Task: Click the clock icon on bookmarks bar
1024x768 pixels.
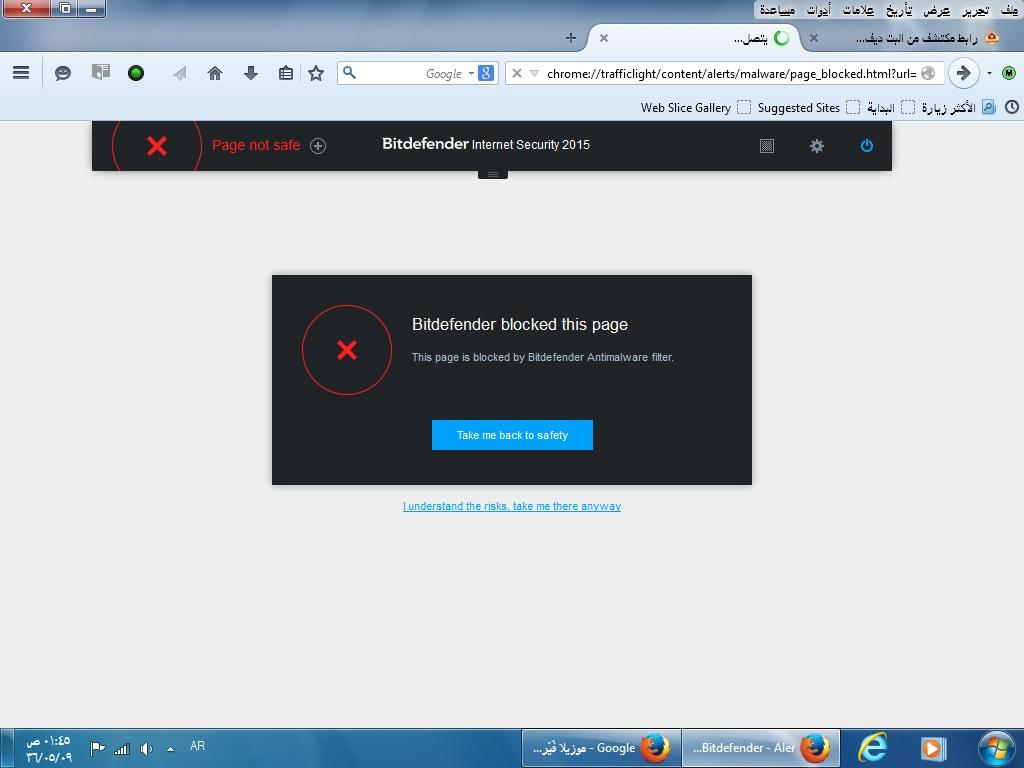Action: coord(1011,107)
